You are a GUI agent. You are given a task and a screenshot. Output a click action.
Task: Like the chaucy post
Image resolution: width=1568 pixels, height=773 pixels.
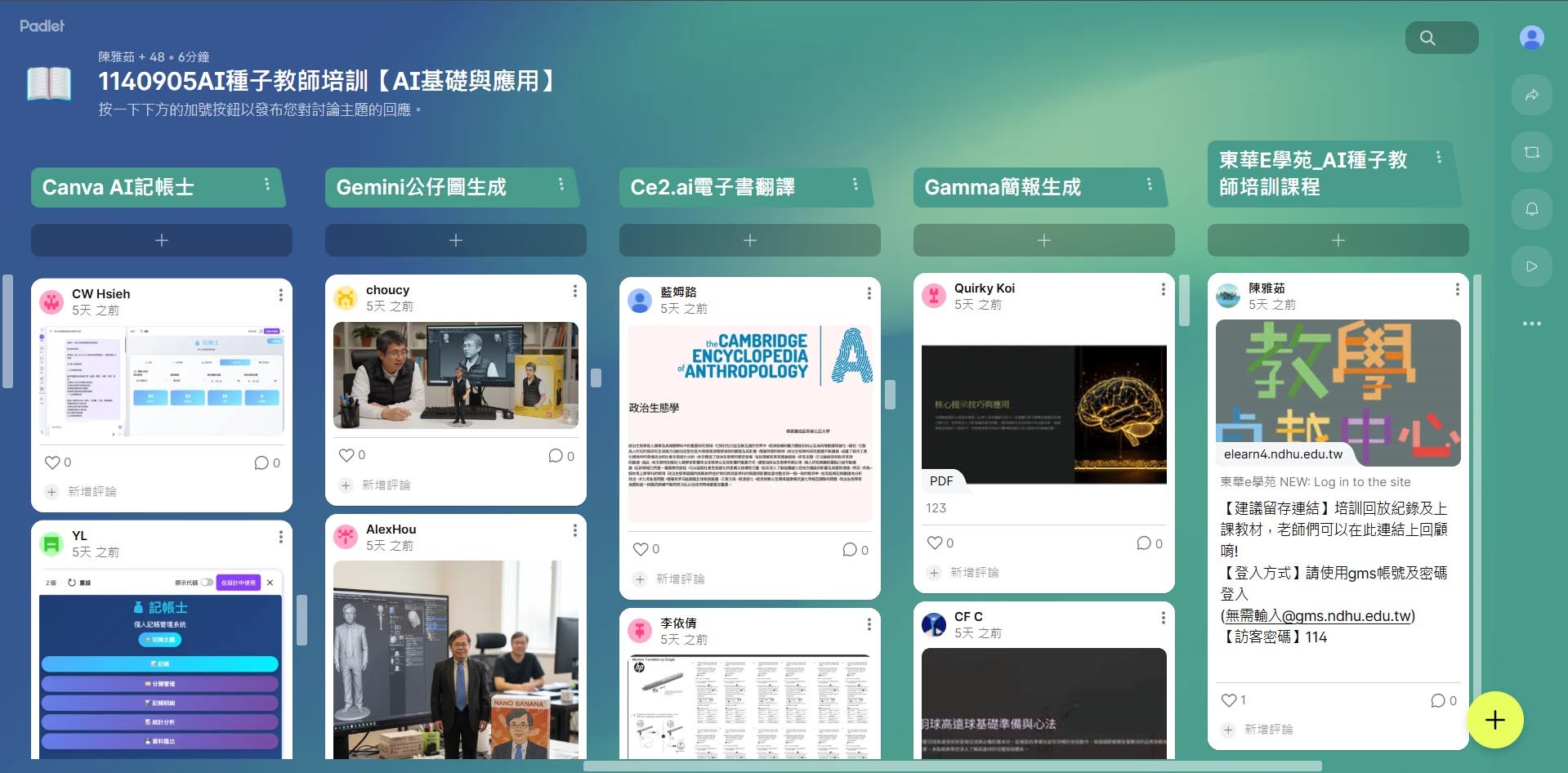[x=346, y=455]
